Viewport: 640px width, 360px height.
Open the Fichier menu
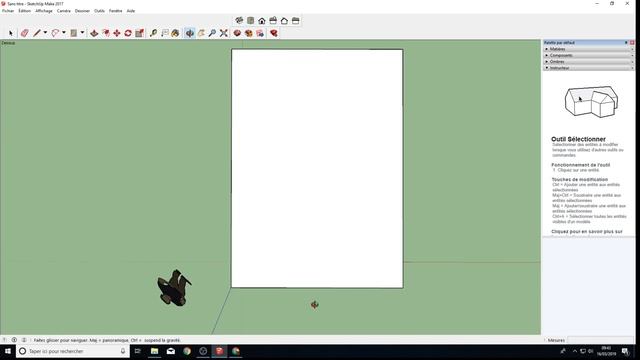click(x=8, y=11)
